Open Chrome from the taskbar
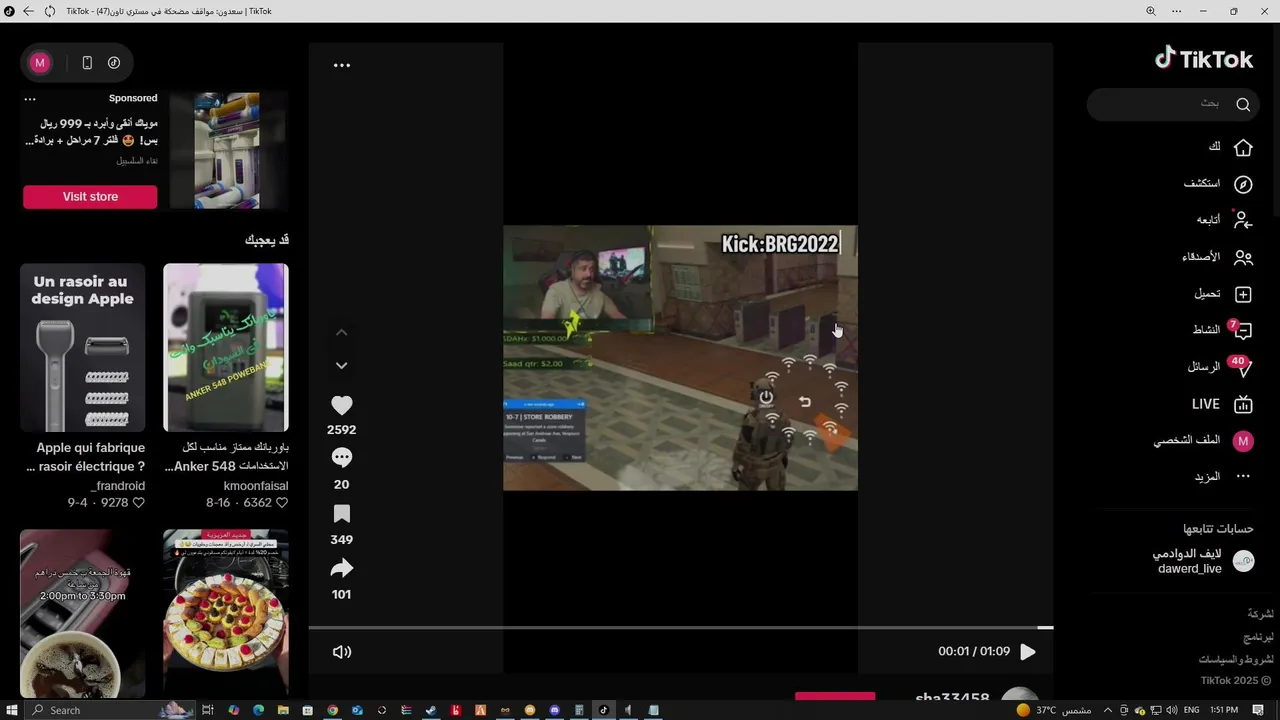This screenshot has width=1280, height=720. tap(333, 710)
